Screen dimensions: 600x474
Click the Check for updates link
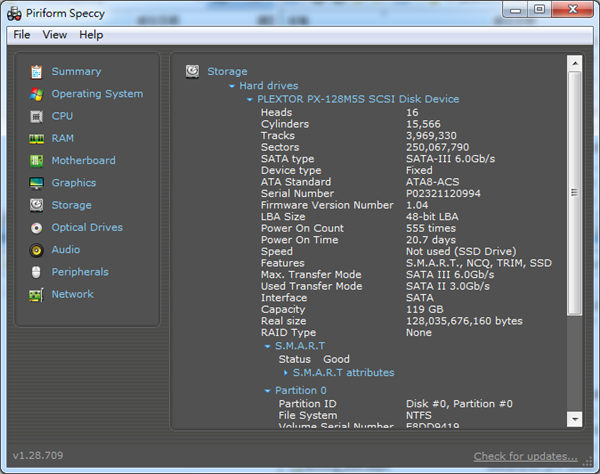click(x=525, y=457)
